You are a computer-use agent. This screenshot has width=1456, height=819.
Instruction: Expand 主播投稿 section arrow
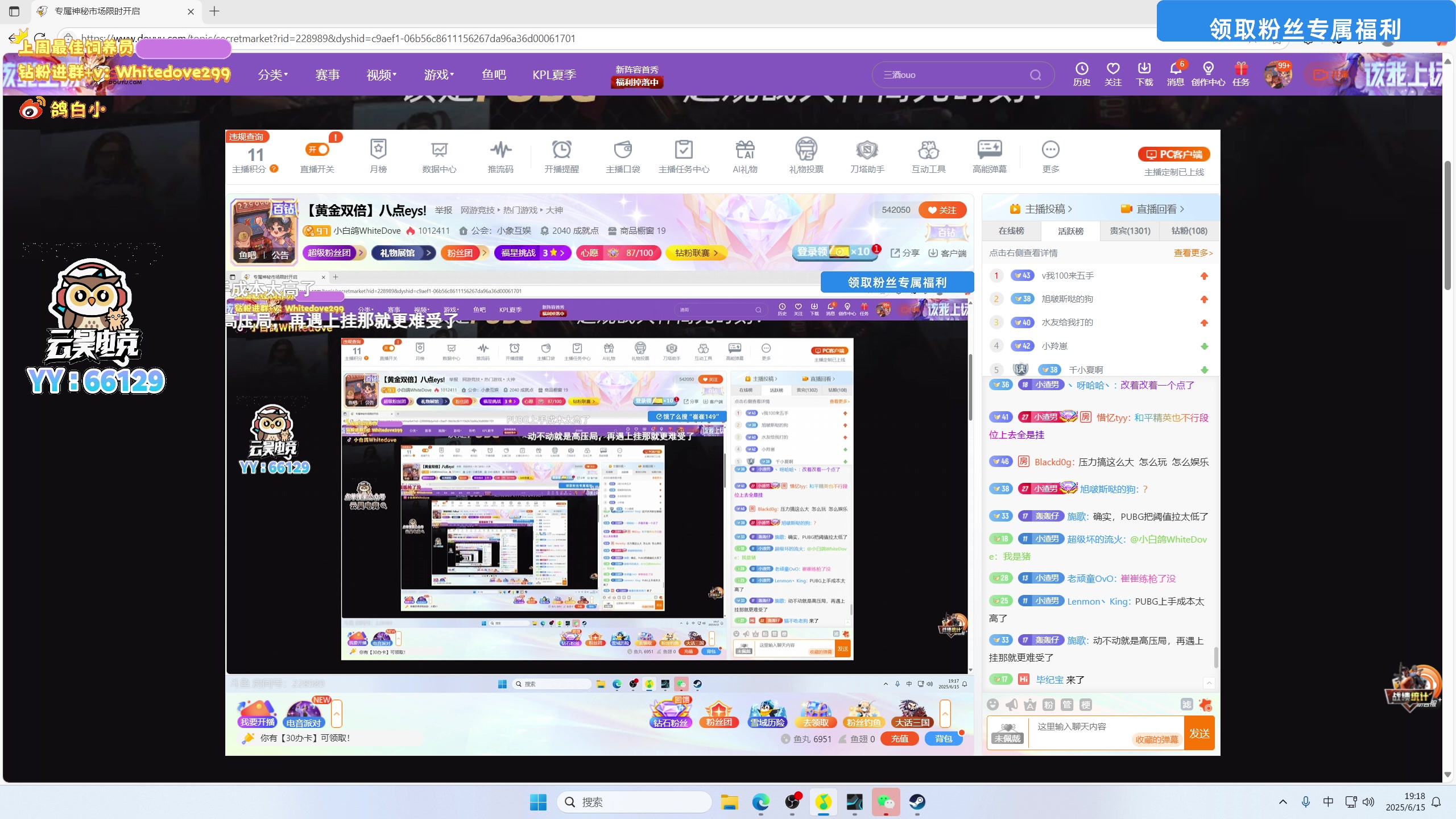1070,209
